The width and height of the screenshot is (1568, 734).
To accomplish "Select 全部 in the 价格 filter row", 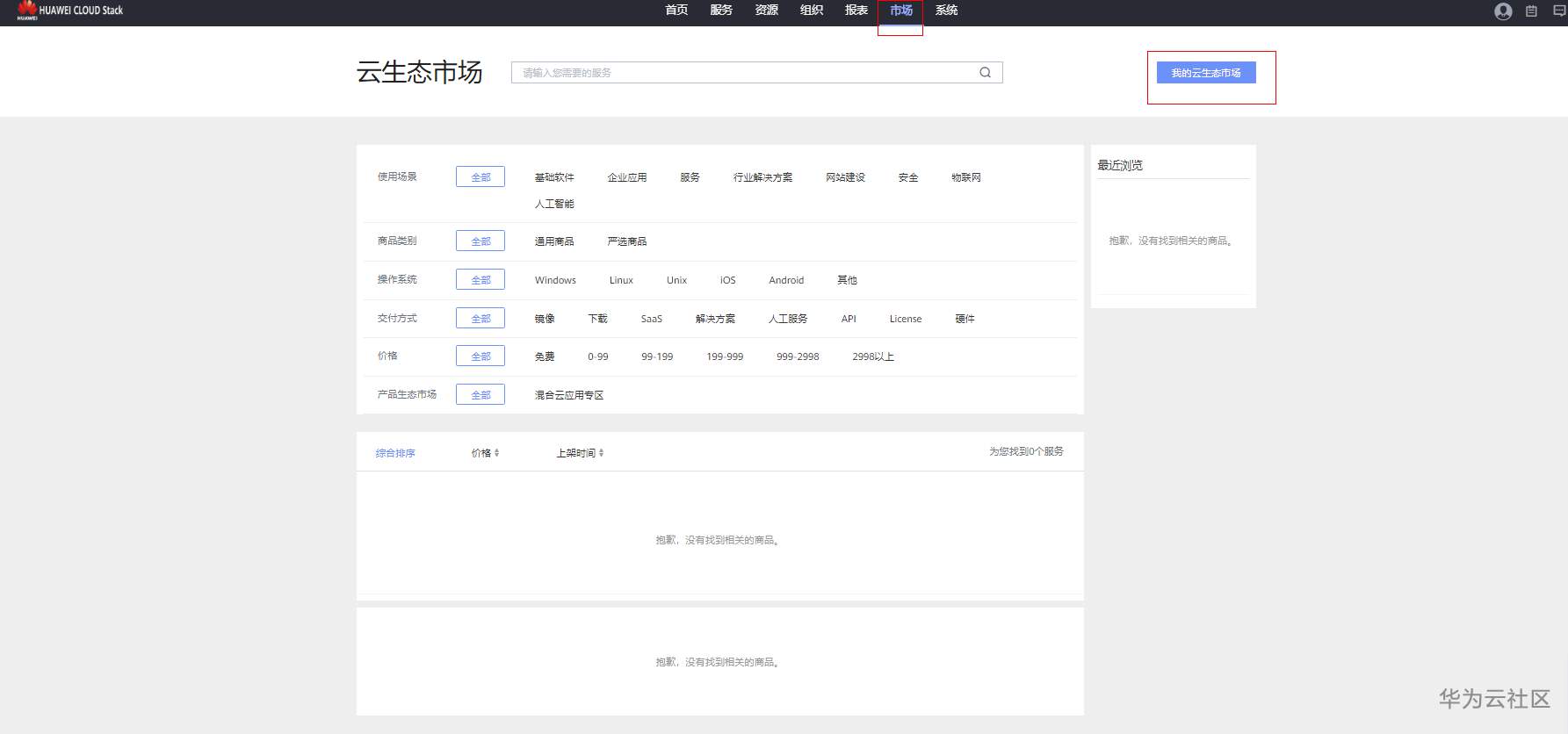I will pyautogui.click(x=481, y=356).
